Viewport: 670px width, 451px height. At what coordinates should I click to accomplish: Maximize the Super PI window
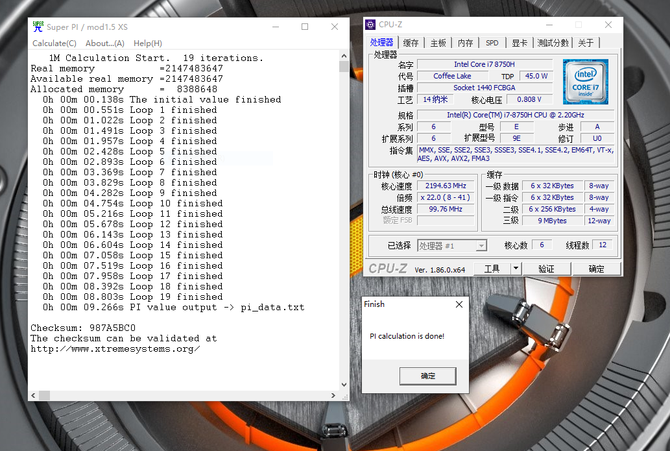[x=305, y=27]
